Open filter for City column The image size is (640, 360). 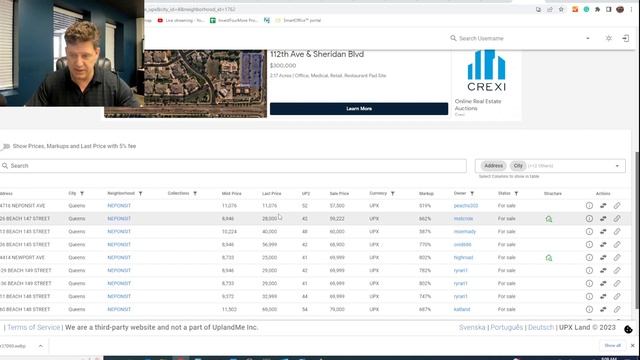[x=82, y=193]
